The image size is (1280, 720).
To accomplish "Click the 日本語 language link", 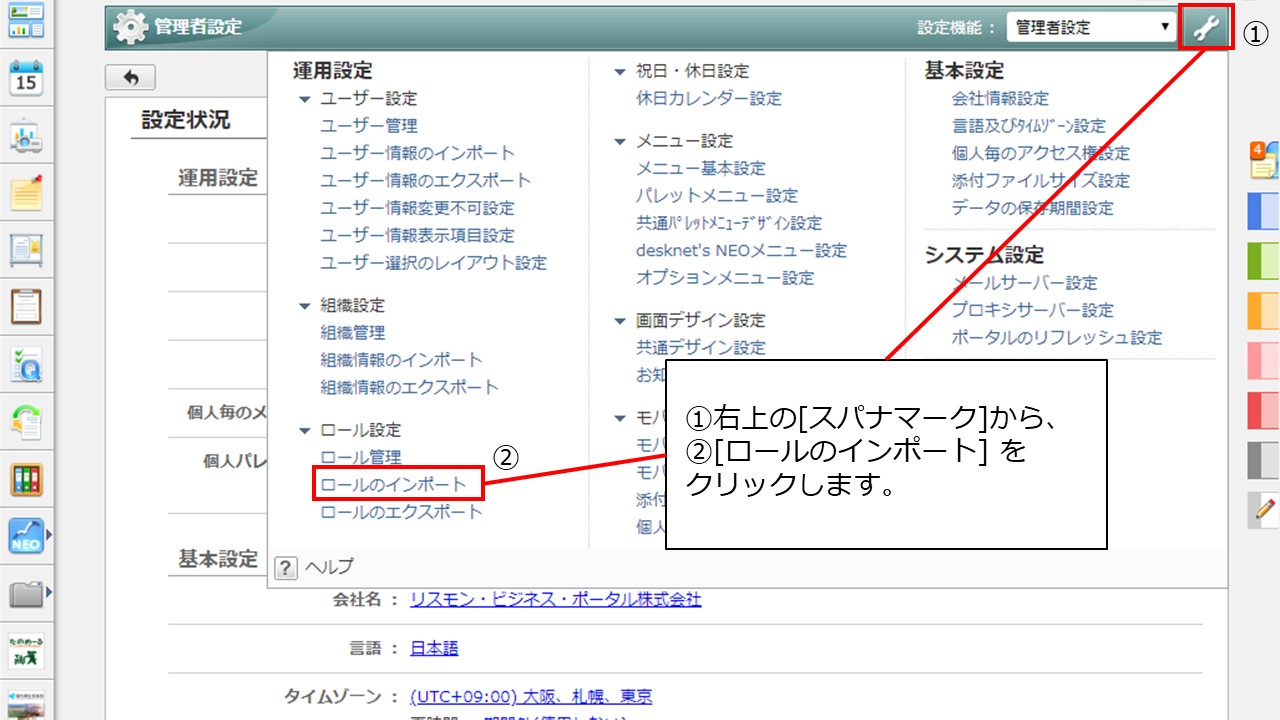I will click(x=434, y=648).
